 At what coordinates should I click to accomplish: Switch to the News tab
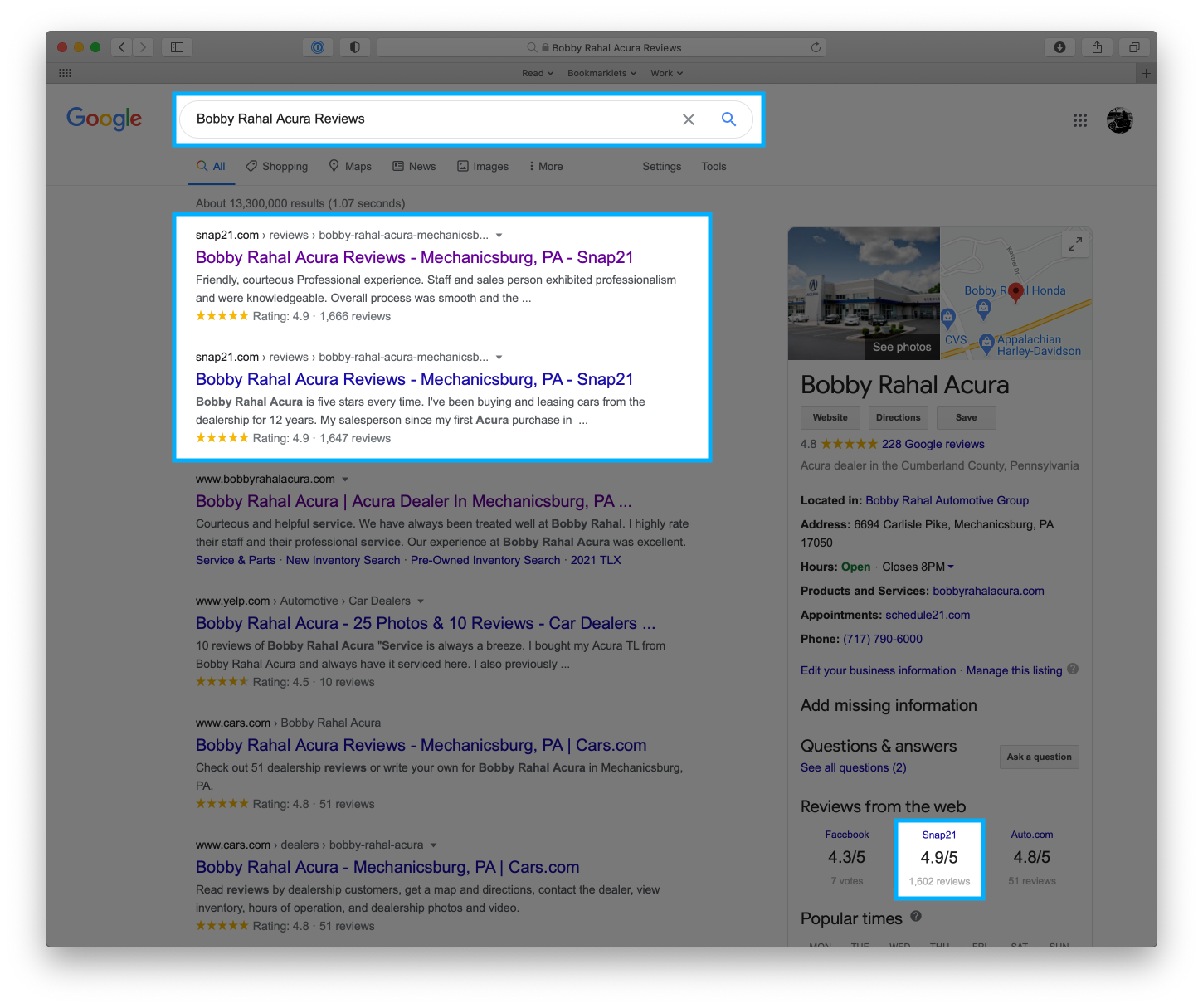[x=414, y=166]
